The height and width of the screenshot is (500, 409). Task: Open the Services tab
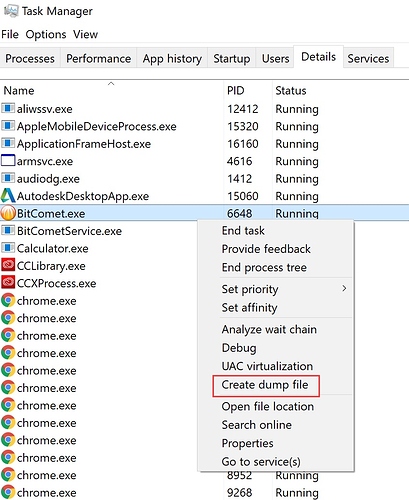coord(368,58)
